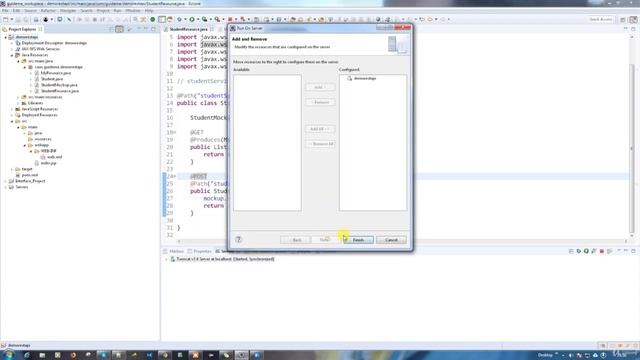Click the Remove All button
This screenshot has height=360, width=640.
click(x=320, y=144)
